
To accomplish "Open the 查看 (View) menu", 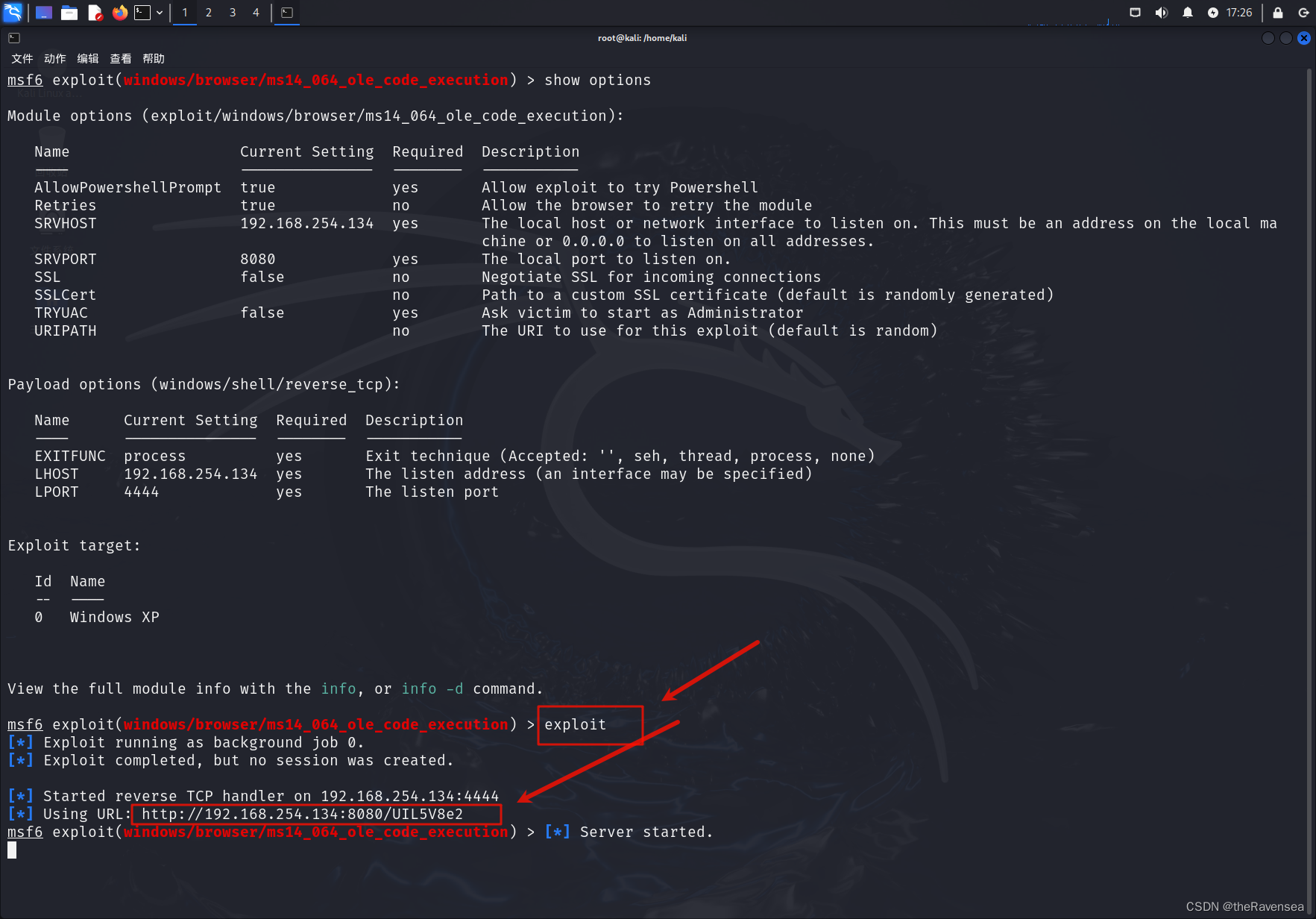I will (x=121, y=58).
